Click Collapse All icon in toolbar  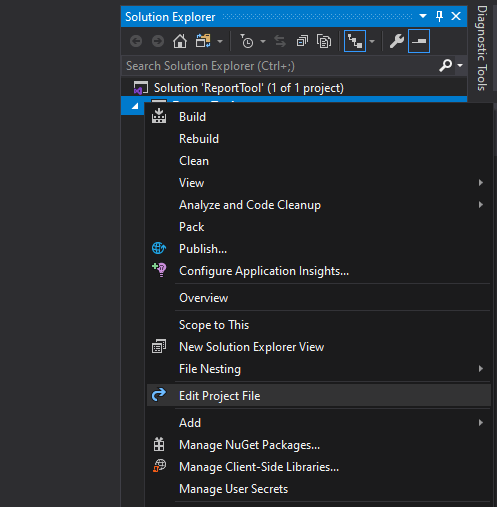[302, 41]
